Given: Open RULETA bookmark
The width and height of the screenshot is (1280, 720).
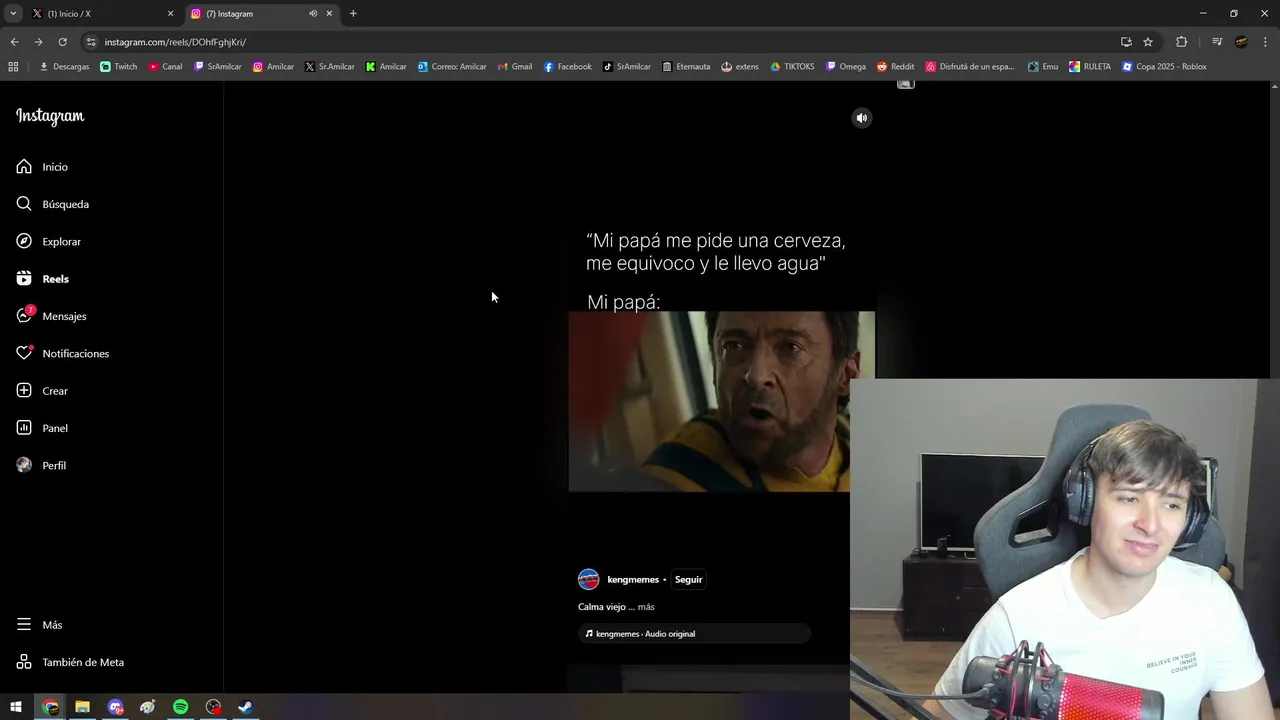Looking at the screenshot, I should pos(1090,67).
